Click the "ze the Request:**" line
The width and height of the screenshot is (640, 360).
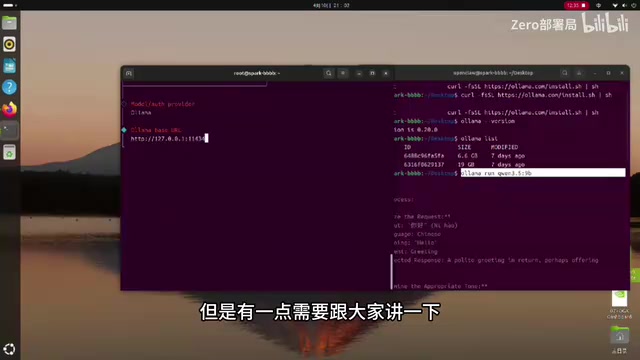click(422, 217)
